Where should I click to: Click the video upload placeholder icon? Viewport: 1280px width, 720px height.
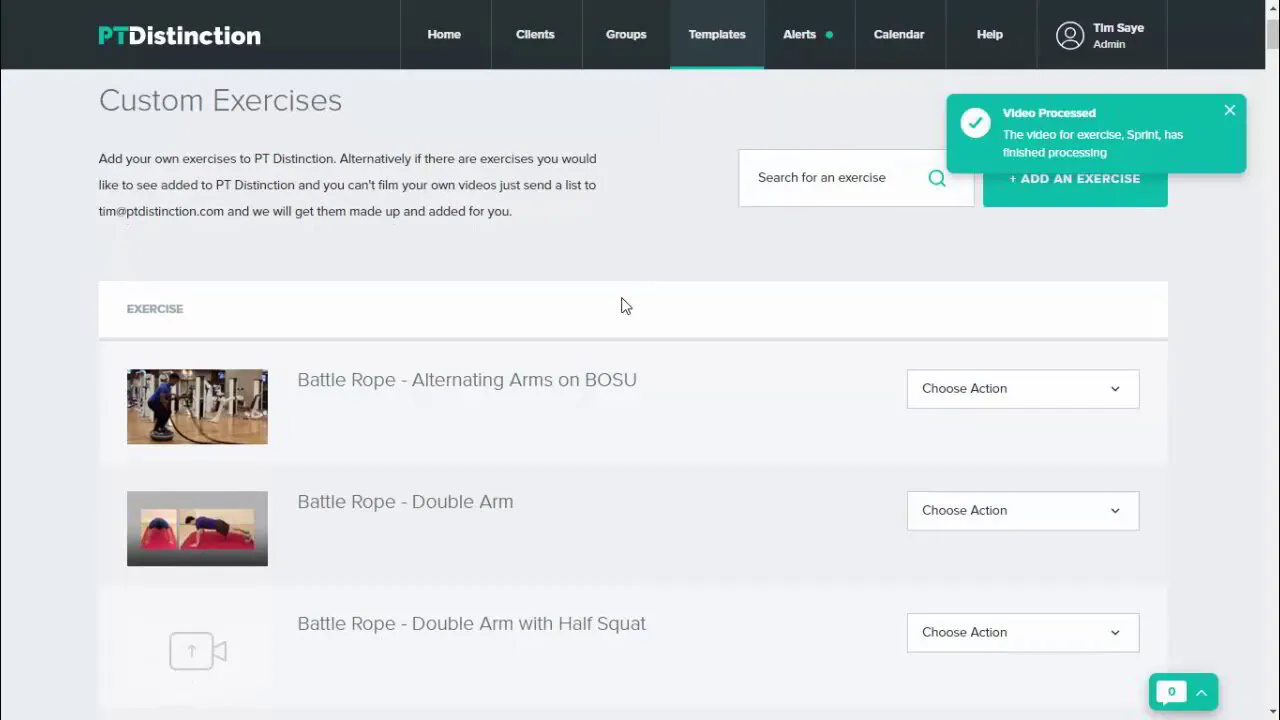click(197, 651)
